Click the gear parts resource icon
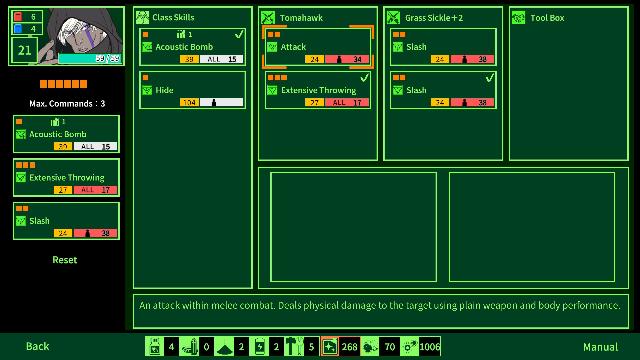The image size is (640, 360). tap(409, 347)
